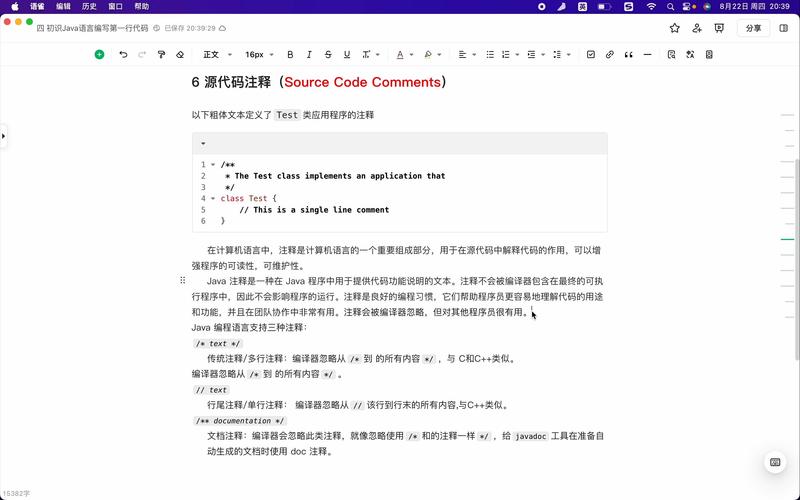The width and height of the screenshot is (800, 500).
Task: Click the paragraph drag handle icon
Action: click(x=183, y=280)
